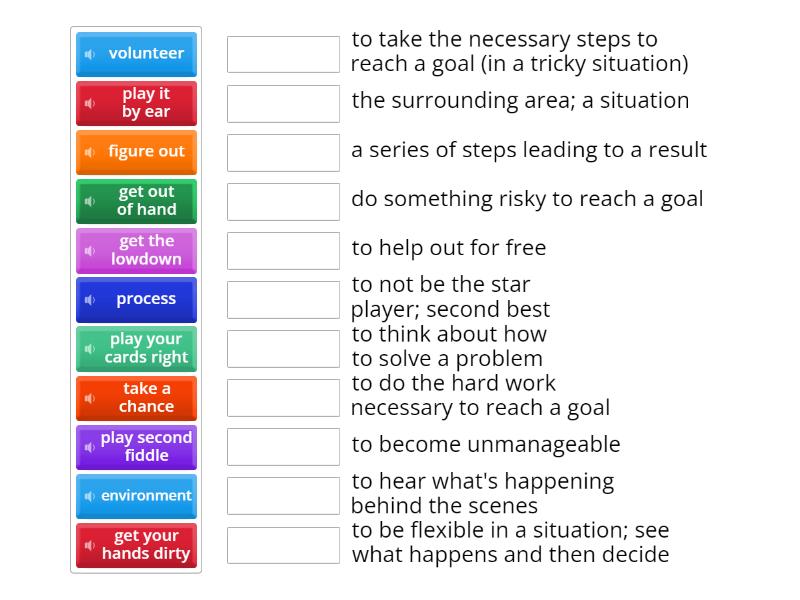Play audio for play it by ear

click(x=90, y=104)
